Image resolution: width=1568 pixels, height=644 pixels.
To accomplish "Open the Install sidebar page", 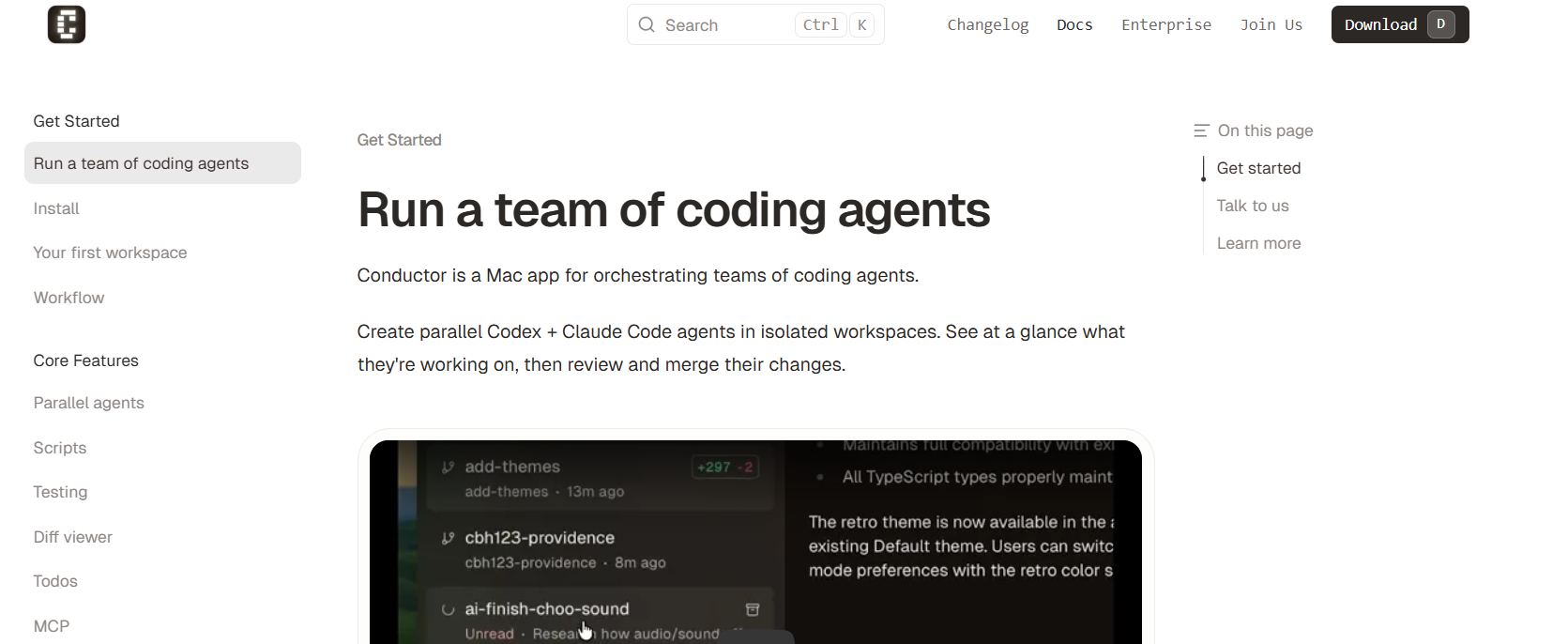I will coord(56,208).
